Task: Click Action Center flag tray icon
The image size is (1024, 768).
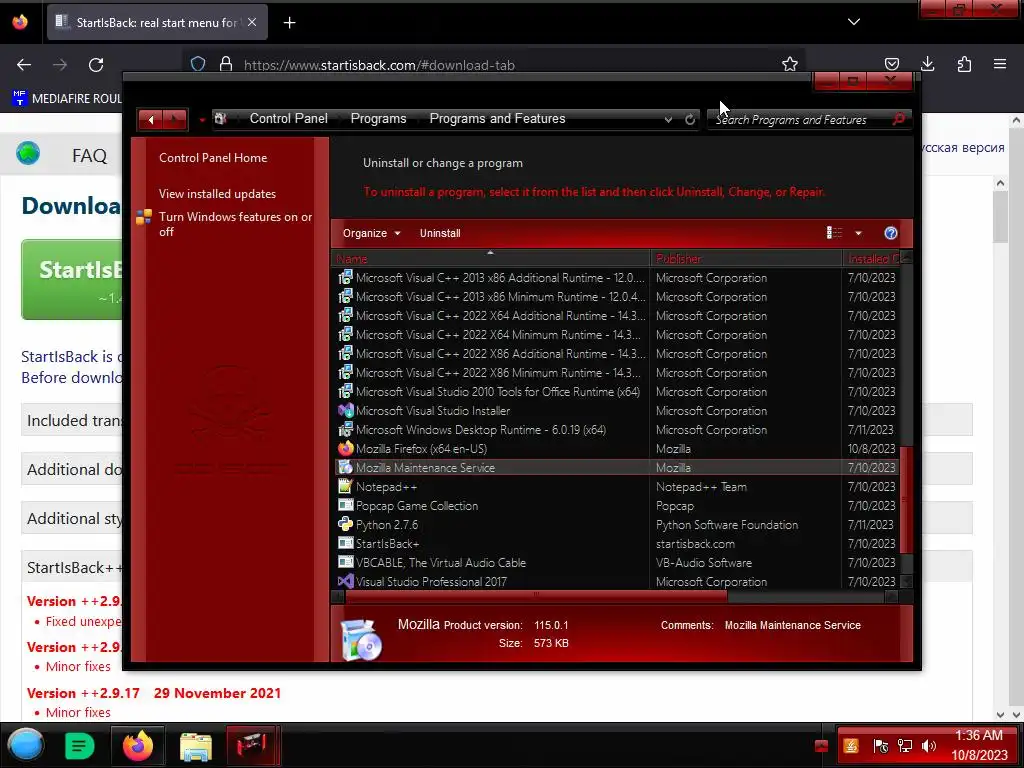Action: [x=880, y=745]
